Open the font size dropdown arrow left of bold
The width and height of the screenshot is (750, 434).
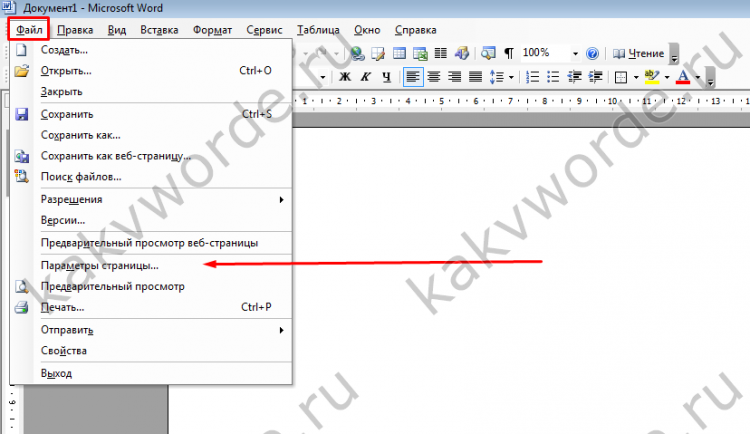coord(323,77)
